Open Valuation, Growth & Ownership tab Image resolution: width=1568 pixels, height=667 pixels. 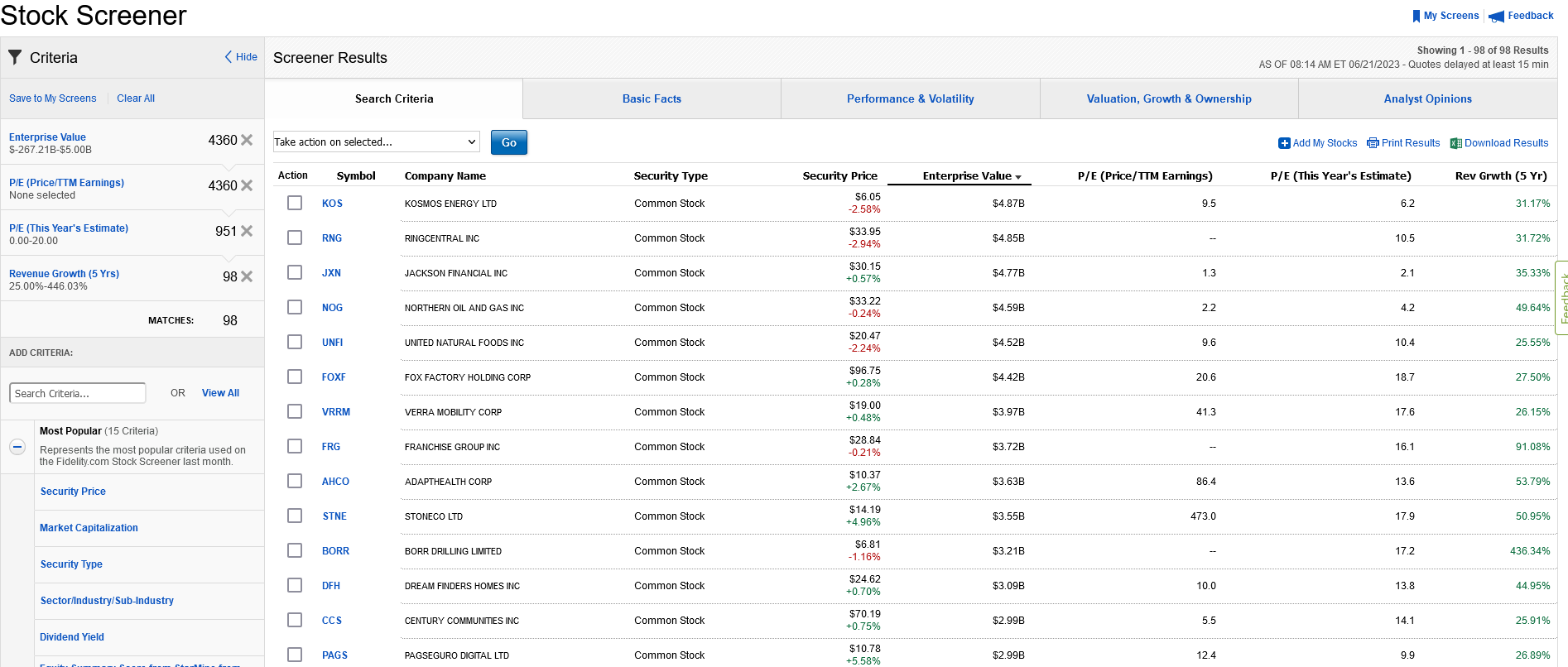(1169, 98)
